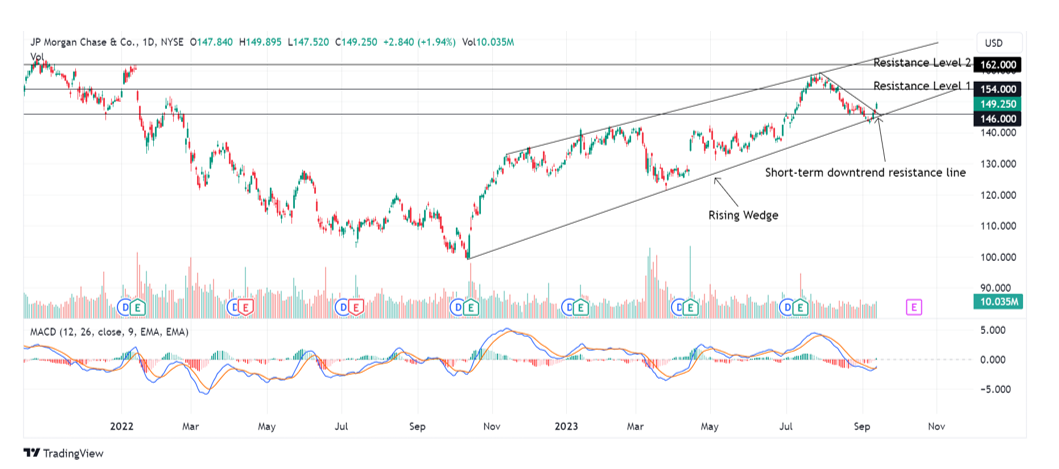Click the April 2022 dividend marker

tap(234, 307)
